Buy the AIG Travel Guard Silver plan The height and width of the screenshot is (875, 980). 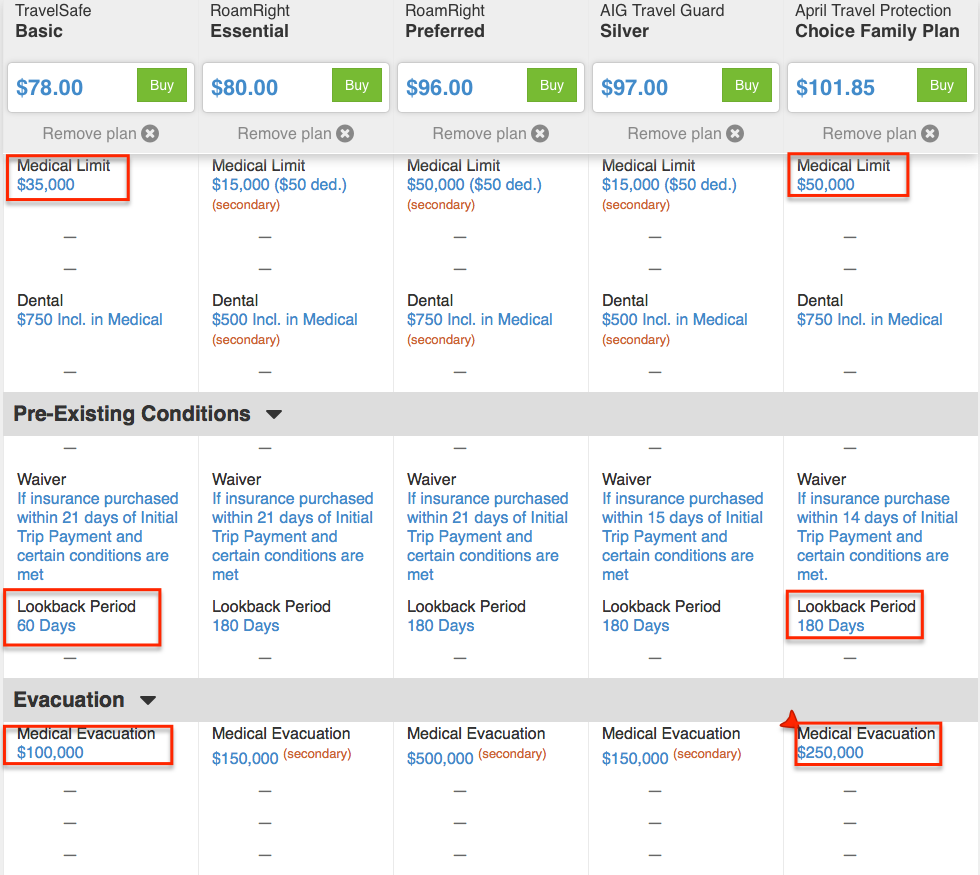click(747, 85)
